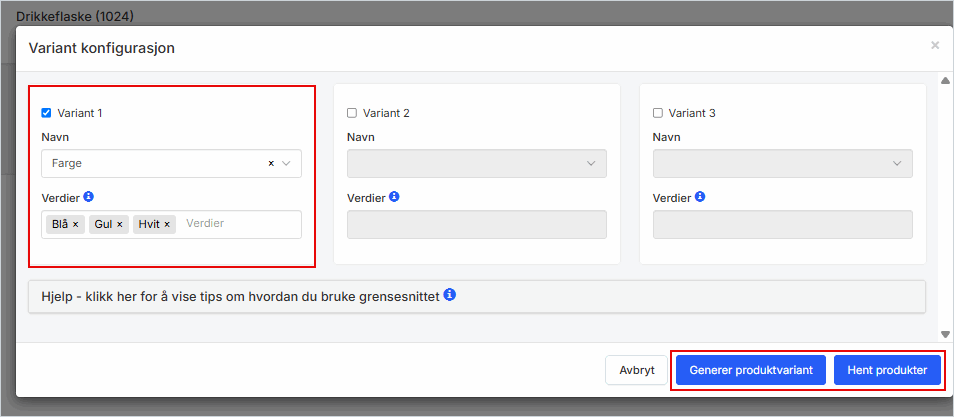Click info icon beside the Hjelp text
The image size is (954, 417).
(x=450, y=296)
